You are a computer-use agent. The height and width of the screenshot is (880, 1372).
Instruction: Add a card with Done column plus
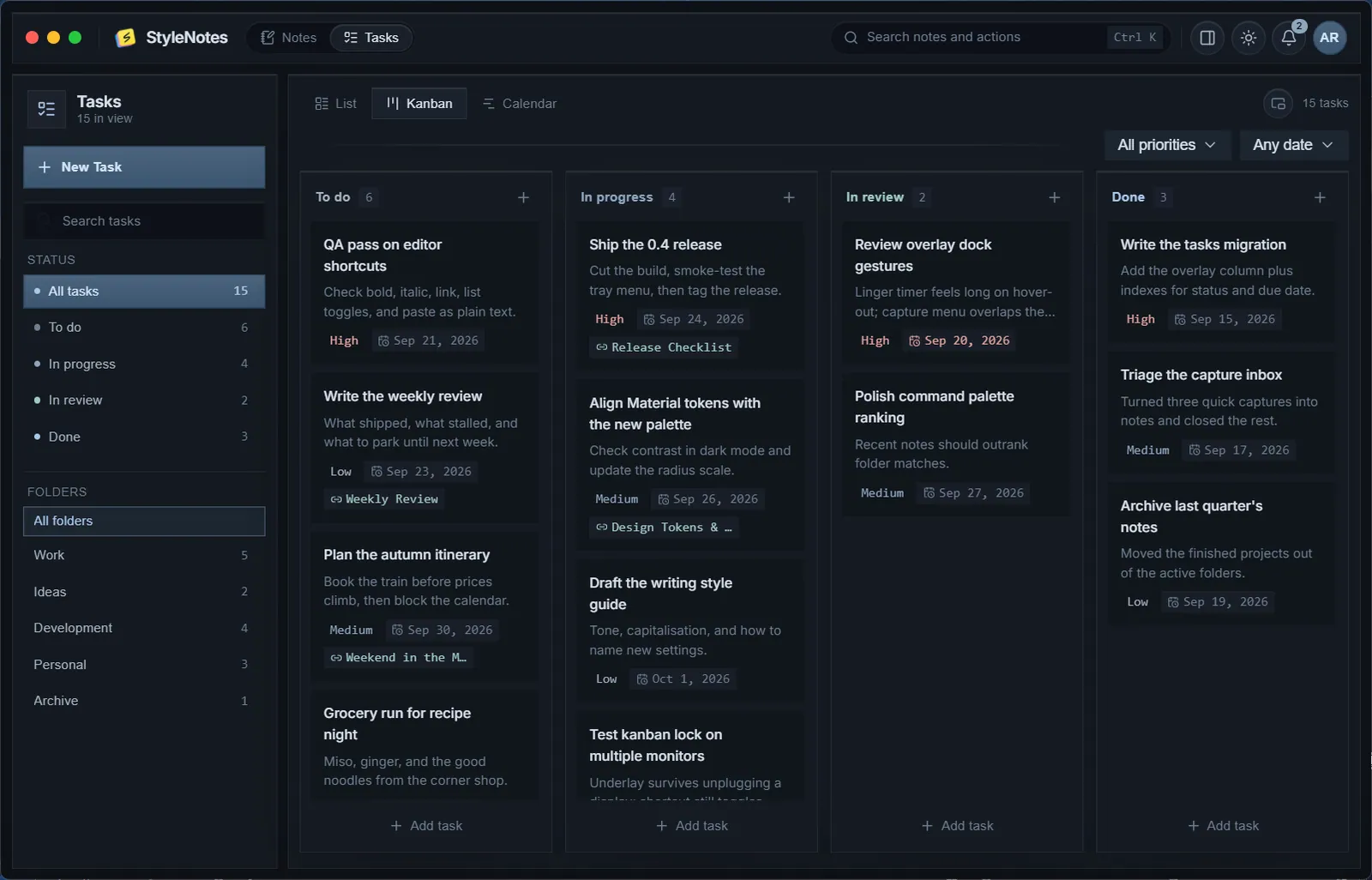[1320, 197]
